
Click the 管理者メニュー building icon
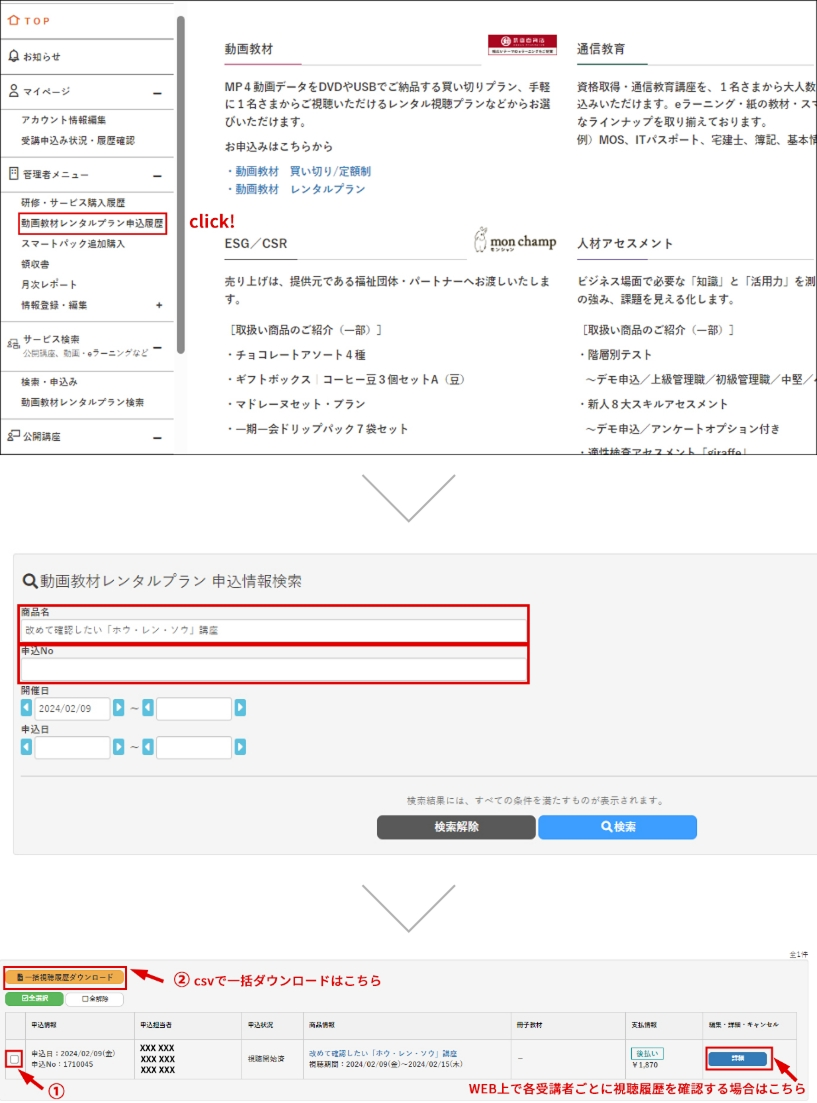[x=13, y=174]
